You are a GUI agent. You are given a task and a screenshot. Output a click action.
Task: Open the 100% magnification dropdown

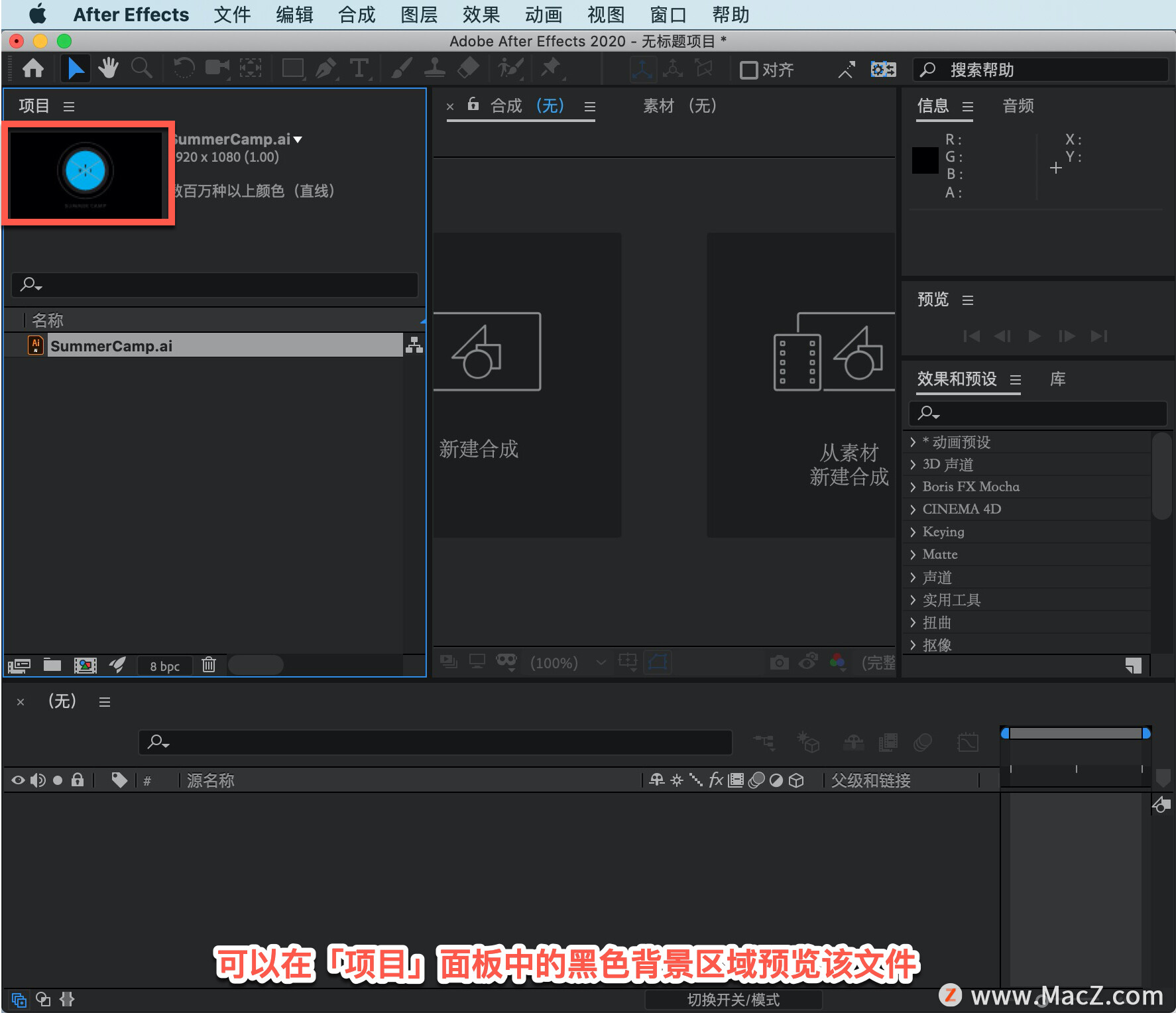coord(568,662)
